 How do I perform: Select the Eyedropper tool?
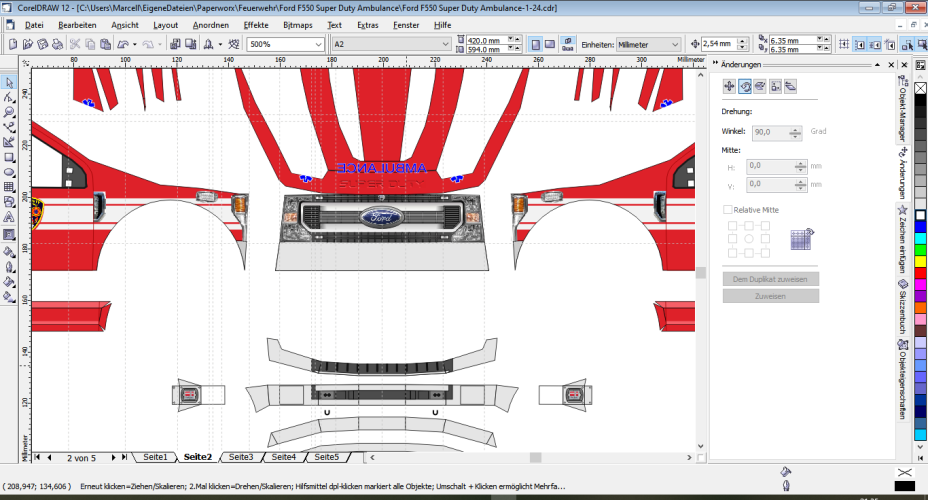[x=9, y=252]
